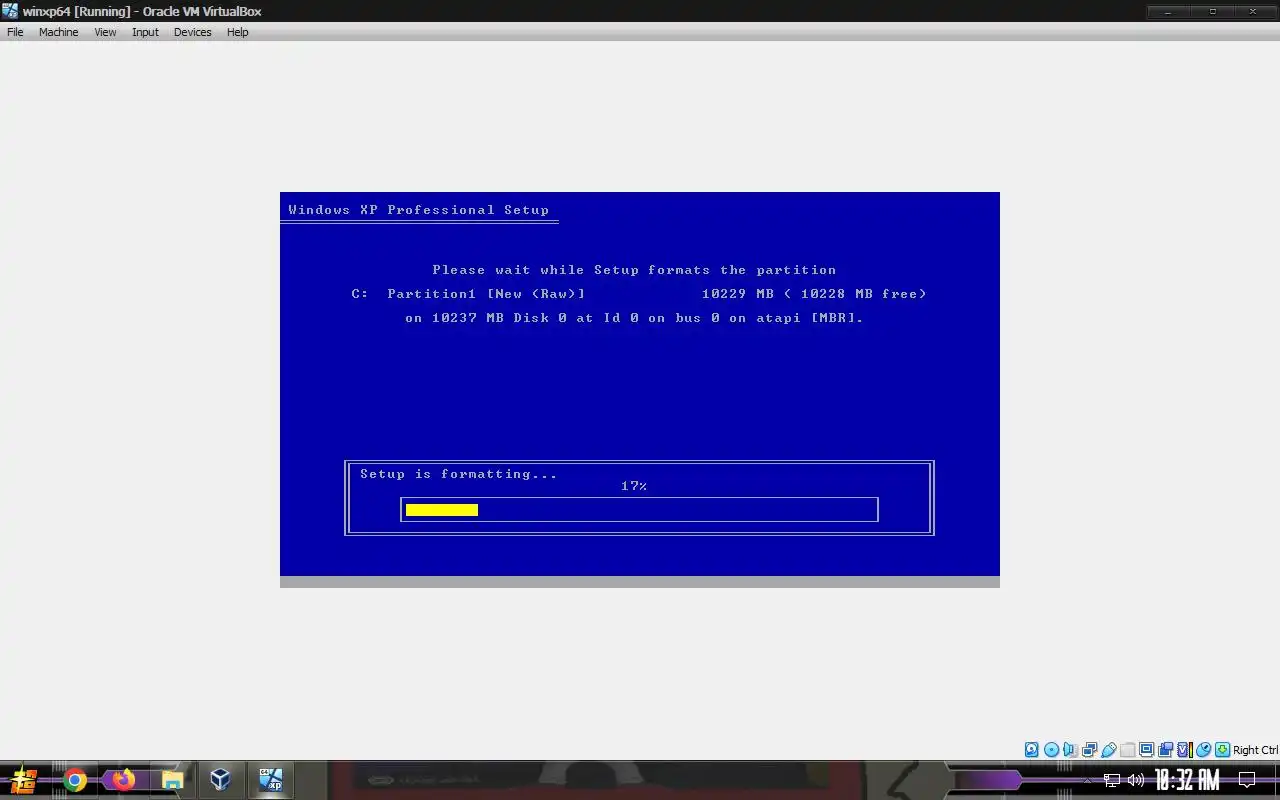Click the audio status speaker icon in VirtualBox
The image size is (1280, 800).
1070,750
